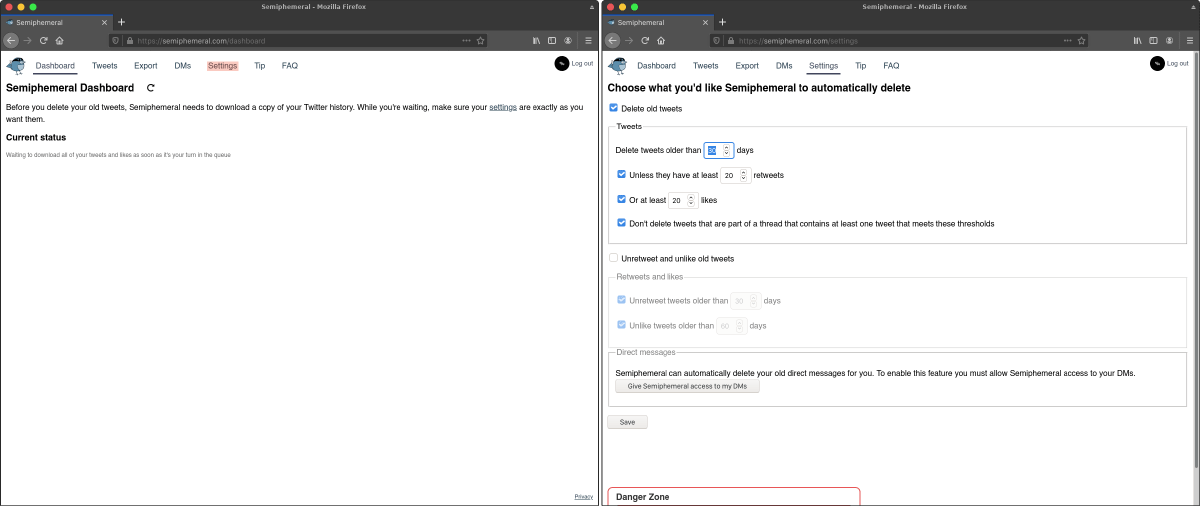Open tracking protection shield in dashboard window
Screen dimensions: 1200x506
click(x=116, y=41)
